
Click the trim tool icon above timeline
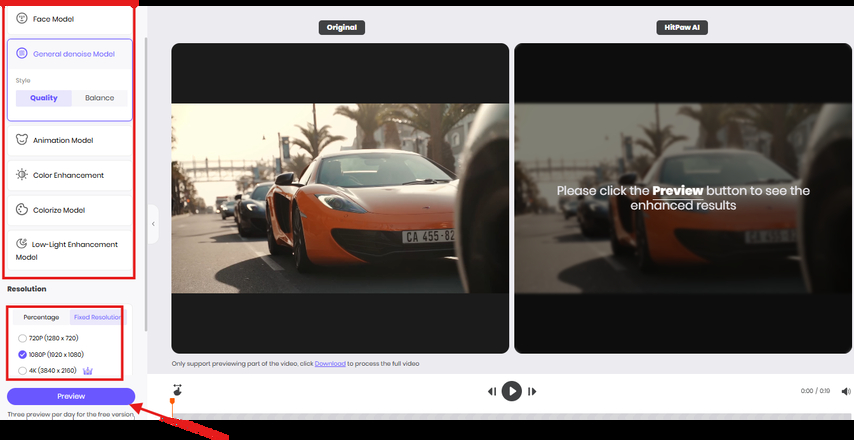click(x=177, y=390)
